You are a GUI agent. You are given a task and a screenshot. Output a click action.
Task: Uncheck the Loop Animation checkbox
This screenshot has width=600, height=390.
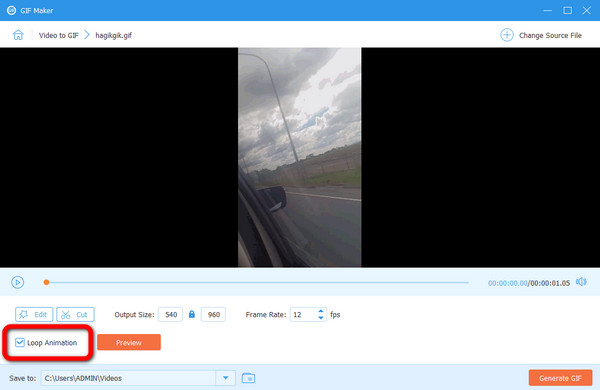20,343
